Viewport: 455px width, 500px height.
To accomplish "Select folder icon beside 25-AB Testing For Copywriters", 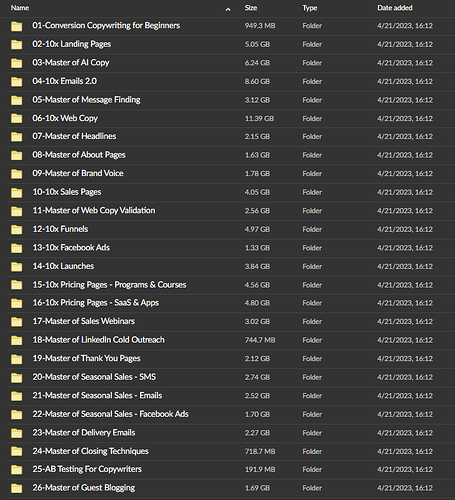I will coord(17,470).
